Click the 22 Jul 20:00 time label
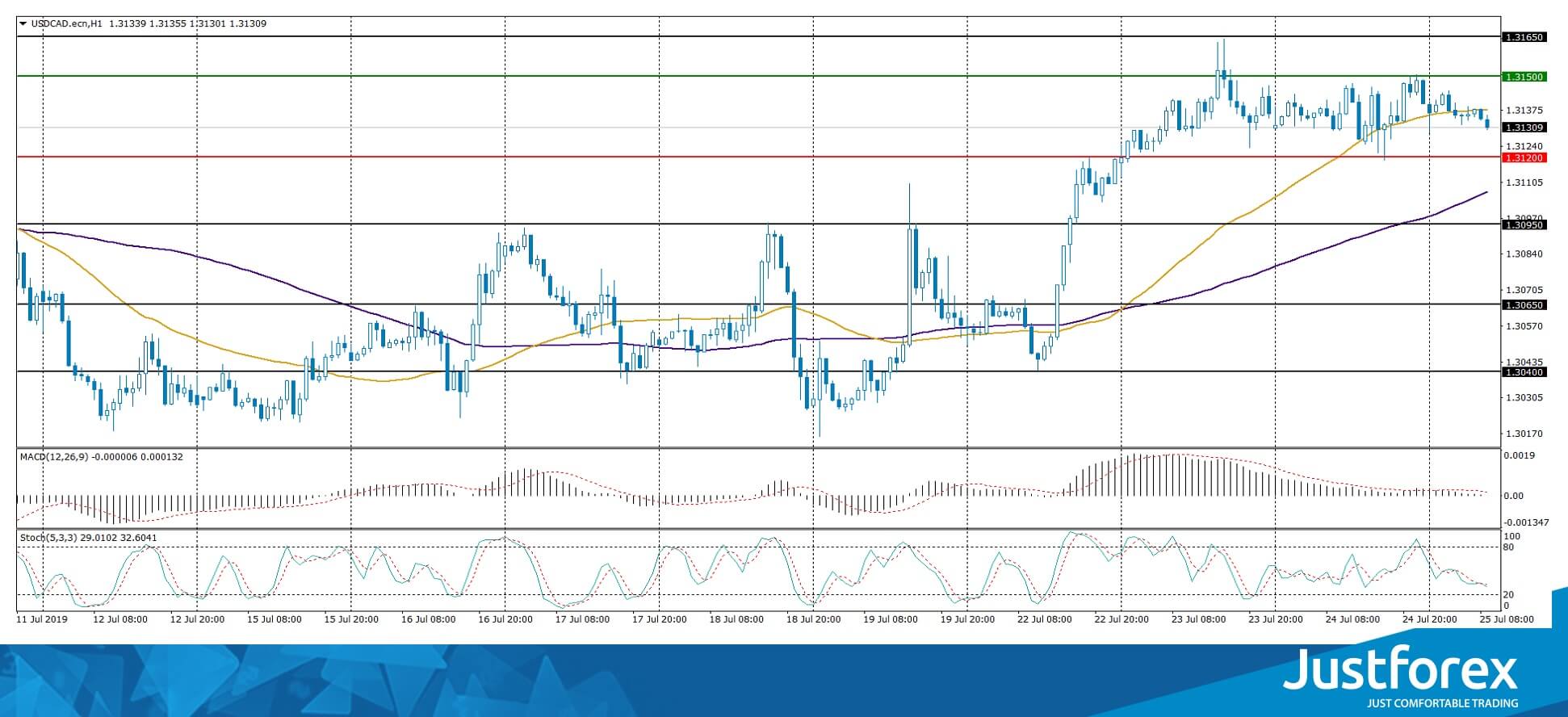1568x717 pixels. (x=1122, y=619)
